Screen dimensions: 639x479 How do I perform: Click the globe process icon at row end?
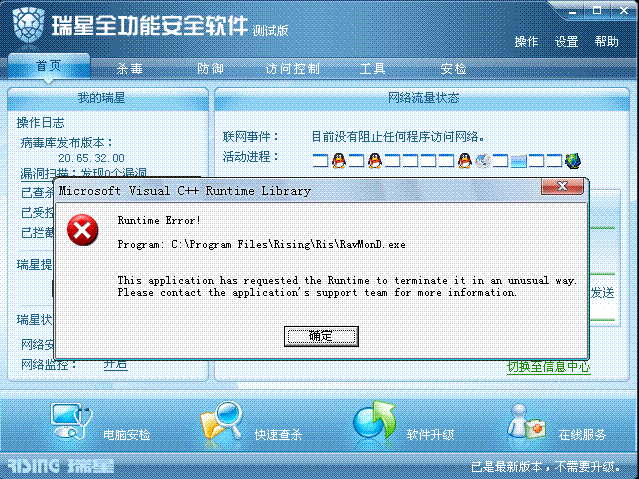coord(573,161)
